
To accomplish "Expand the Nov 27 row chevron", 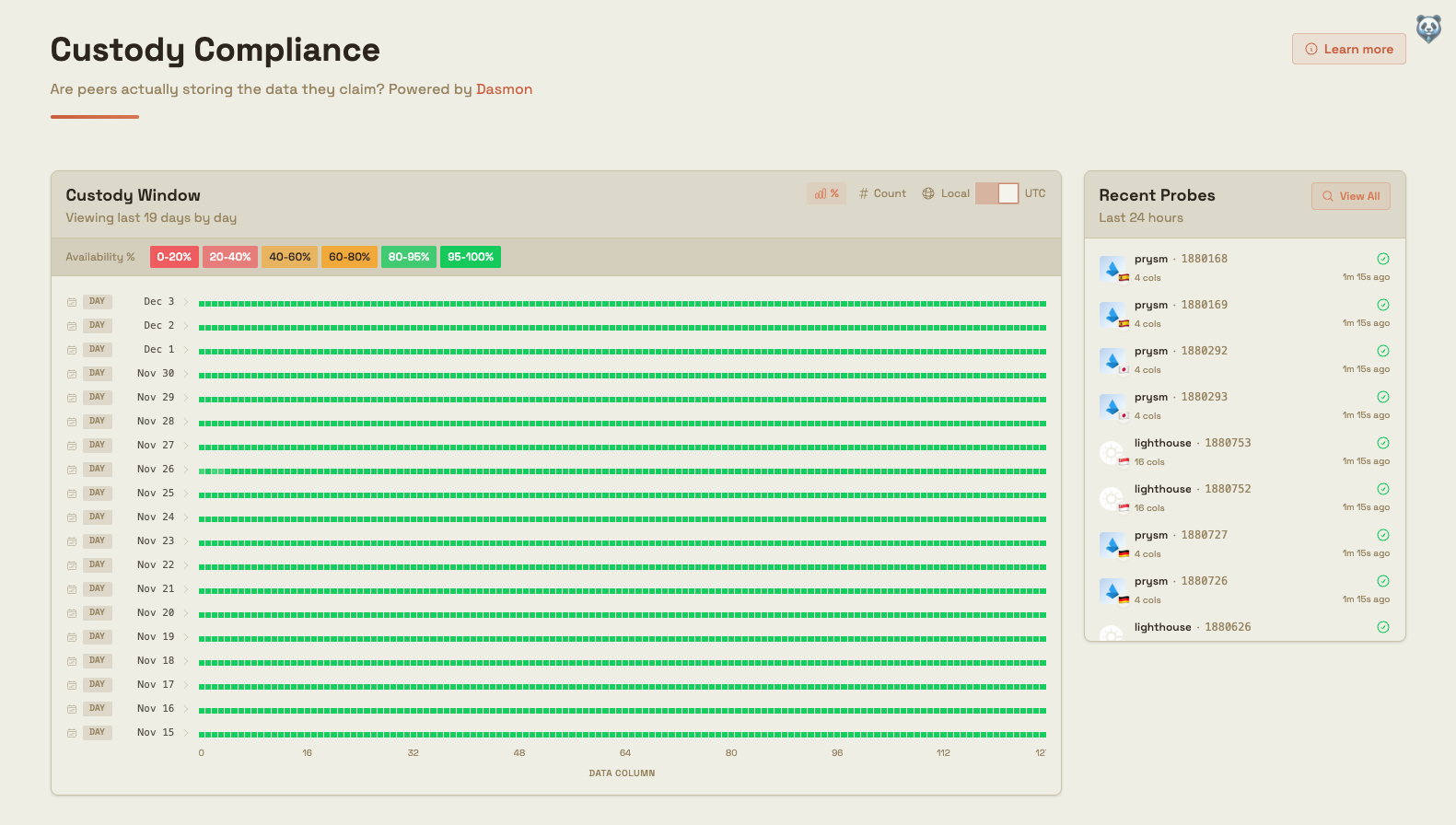I will (x=186, y=446).
